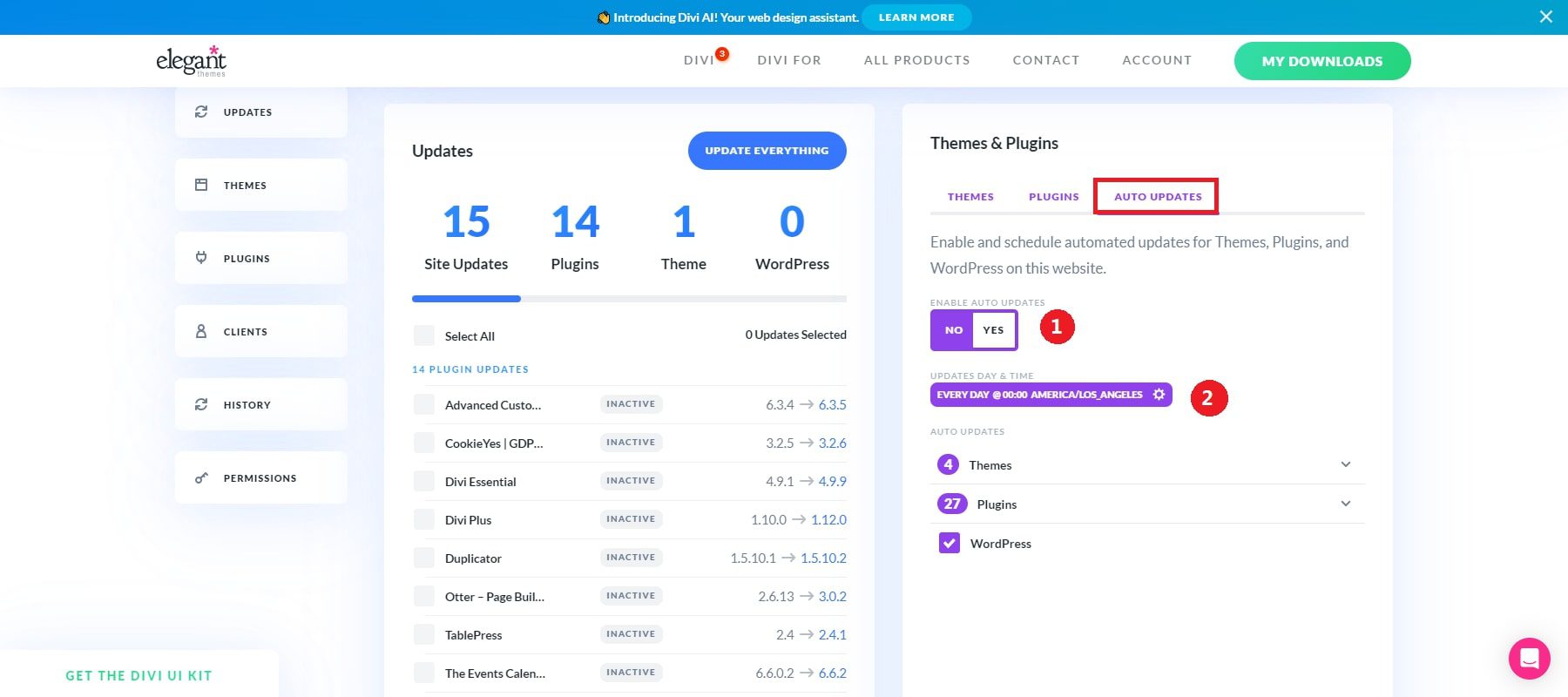Go to Contact page
Screen dimensions: 1568x697
pos(1046,60)
